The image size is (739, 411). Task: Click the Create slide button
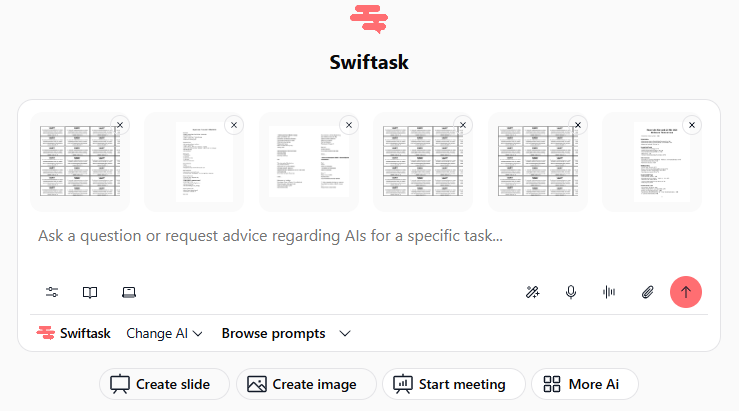coord(164,384)
